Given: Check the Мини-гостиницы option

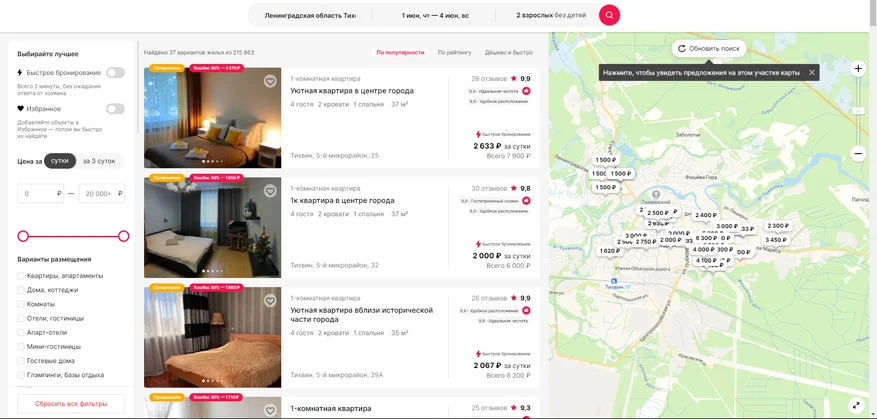Looking at the screenshot, I should point(21,347).
